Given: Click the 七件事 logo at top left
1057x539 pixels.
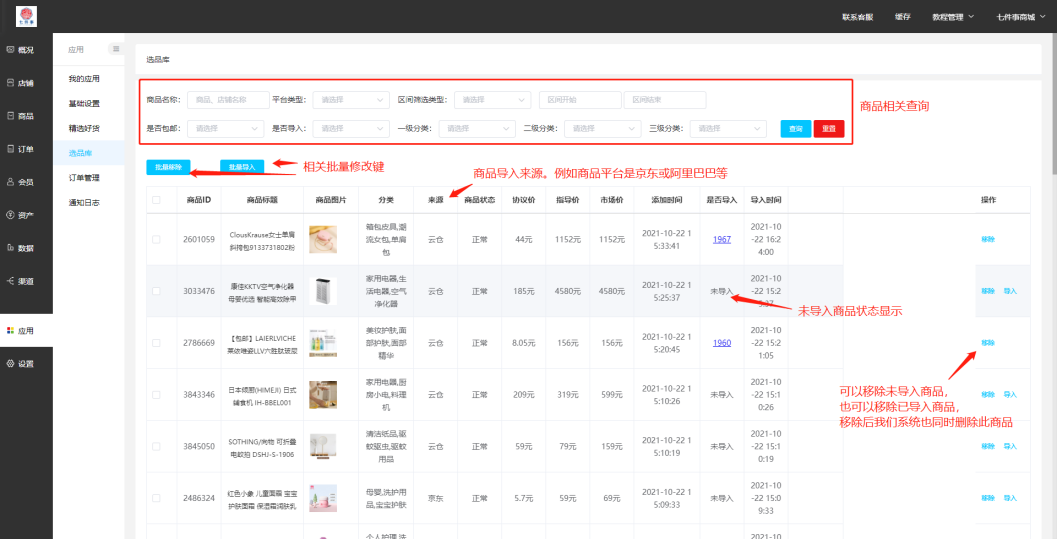Looking at the screenshot, I should click(x=26, y=16).
